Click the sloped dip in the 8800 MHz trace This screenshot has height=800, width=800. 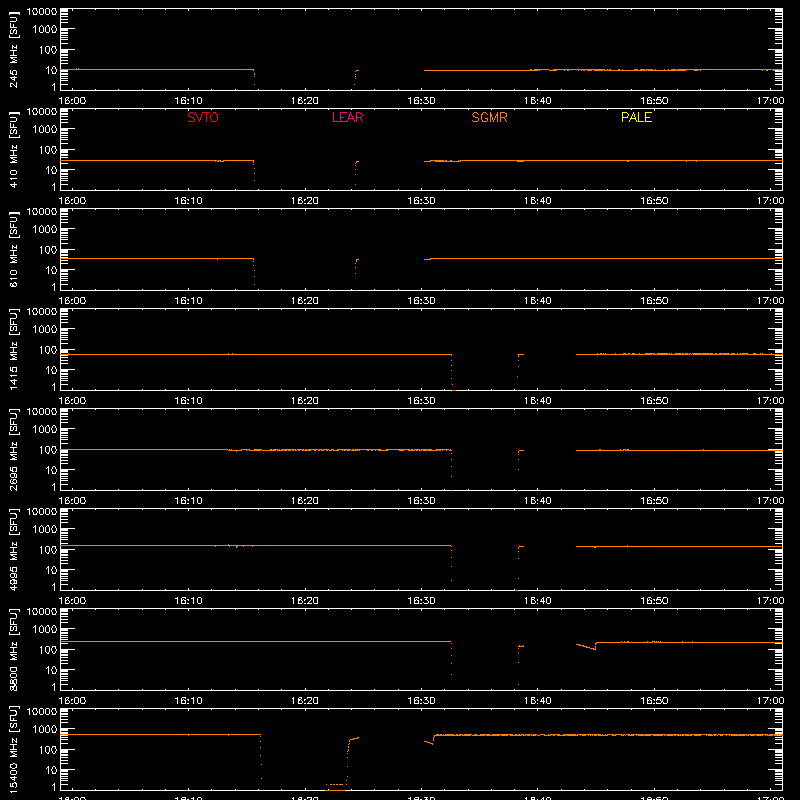pyautogui.click(x=586, y=646)
